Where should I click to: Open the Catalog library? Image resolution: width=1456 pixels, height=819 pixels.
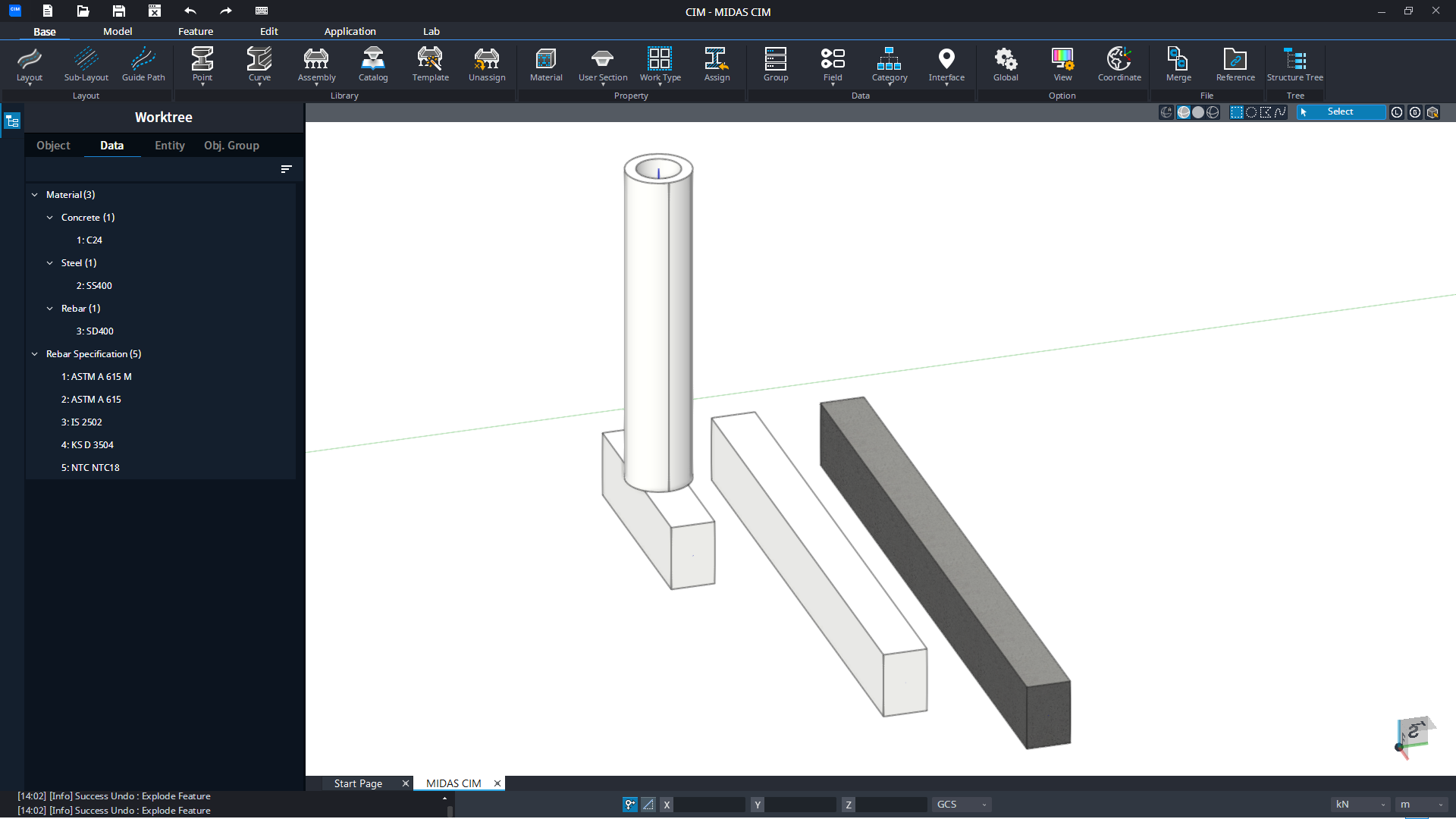(372, 64)
